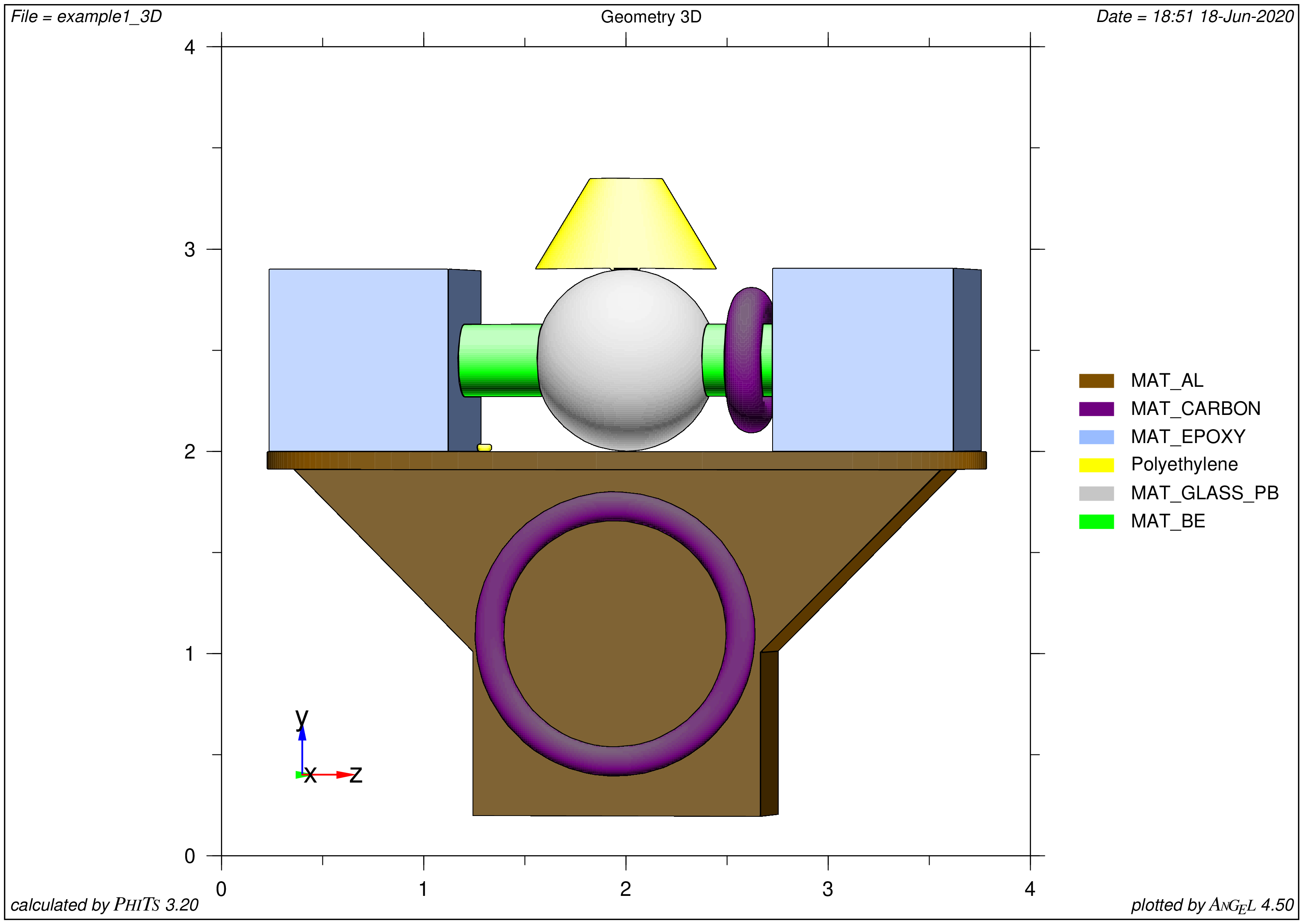Click the horizontal axis tick label 2

626,889
